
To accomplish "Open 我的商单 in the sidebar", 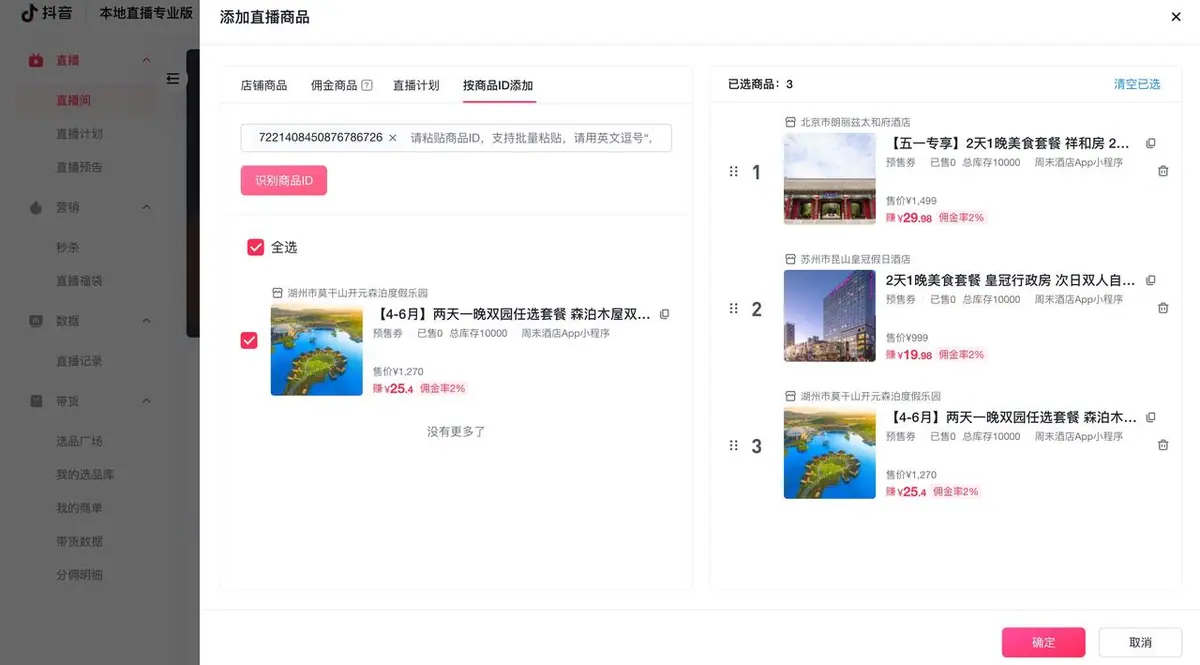I will tap(79, 508).
